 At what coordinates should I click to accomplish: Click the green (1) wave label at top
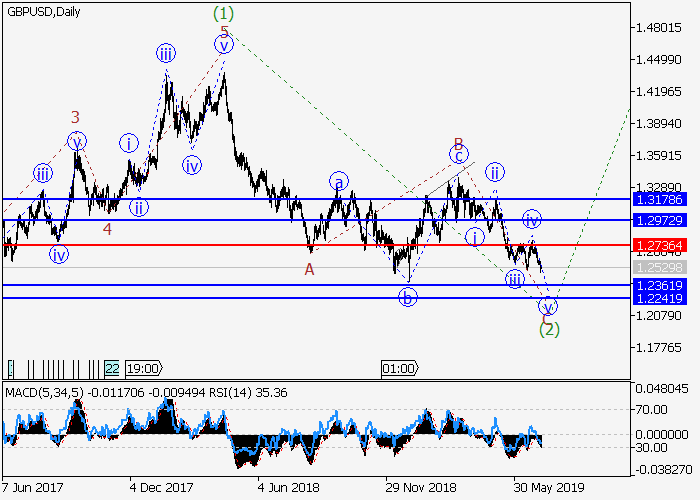(x=223, y=13)
